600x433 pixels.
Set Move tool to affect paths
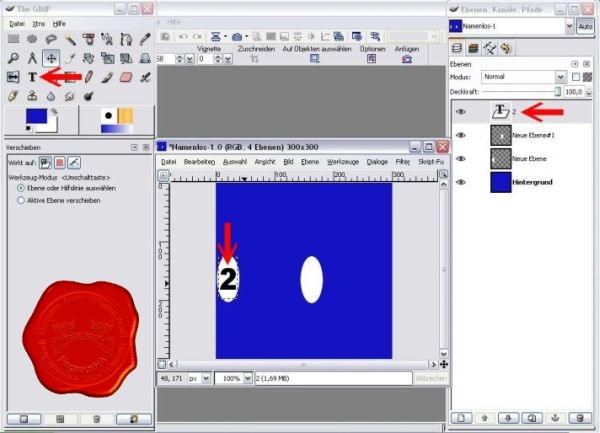74,163
